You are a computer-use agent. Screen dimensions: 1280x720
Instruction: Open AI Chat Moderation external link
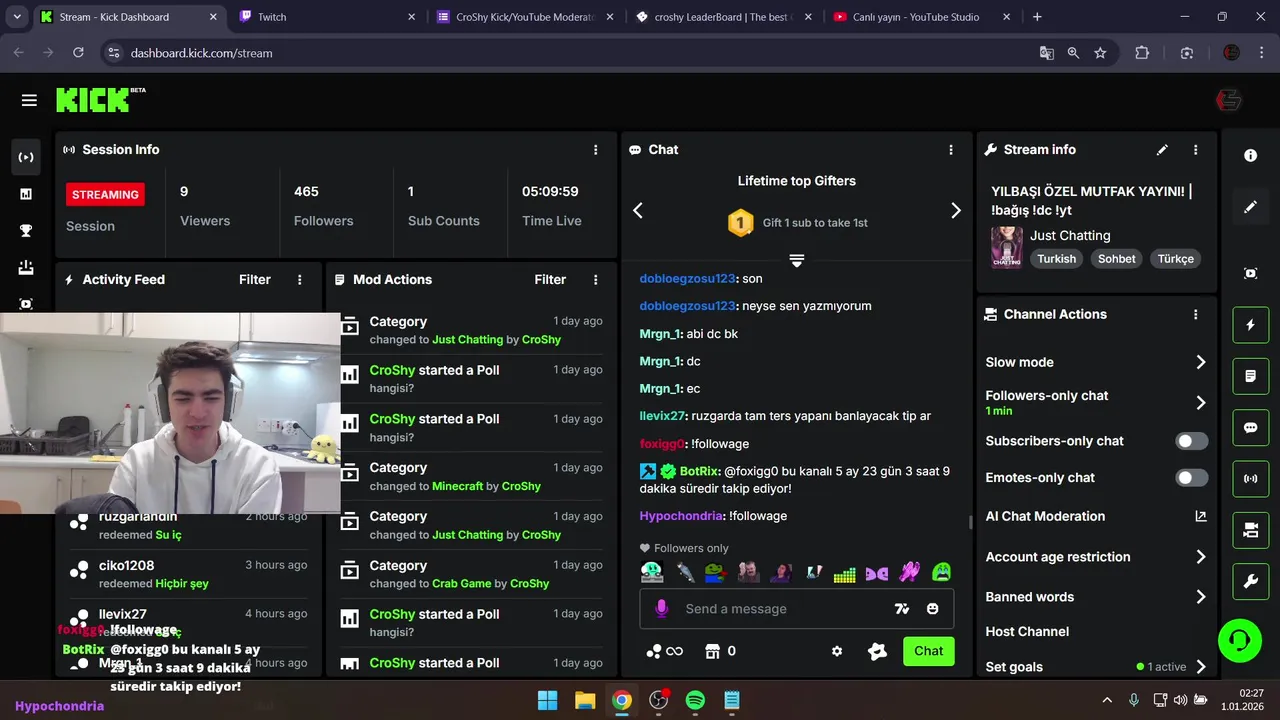click(x=1201, y=516)
